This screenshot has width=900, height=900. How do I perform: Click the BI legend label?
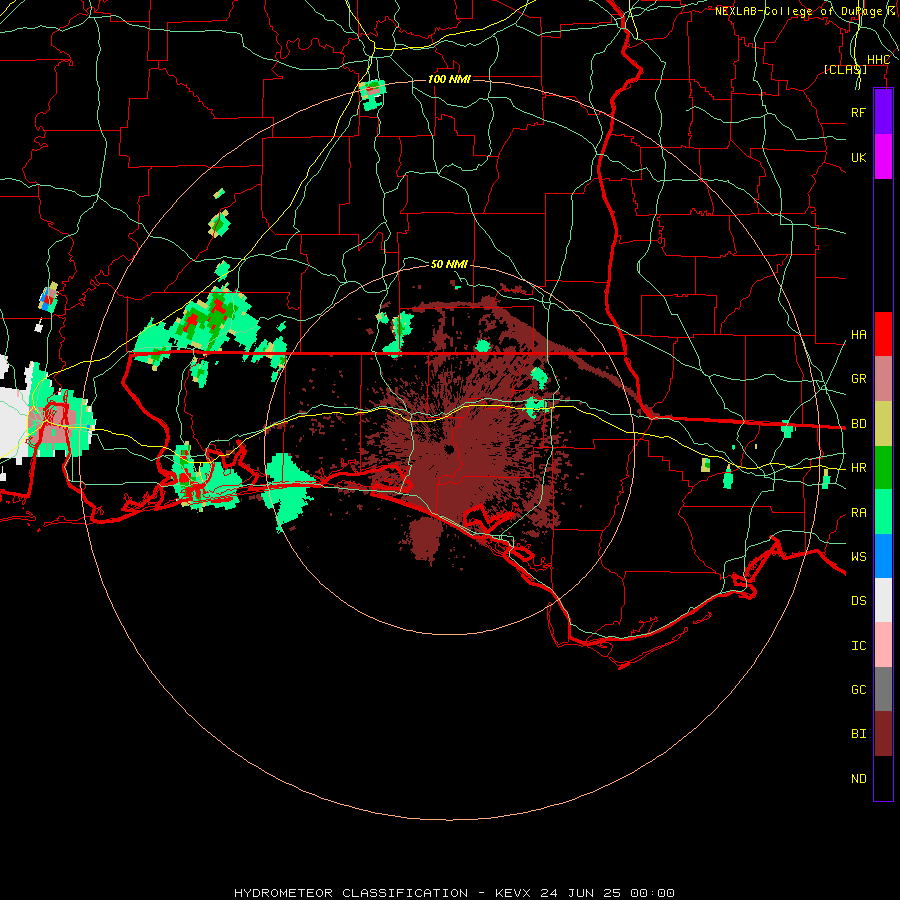[x=858, y=734]
